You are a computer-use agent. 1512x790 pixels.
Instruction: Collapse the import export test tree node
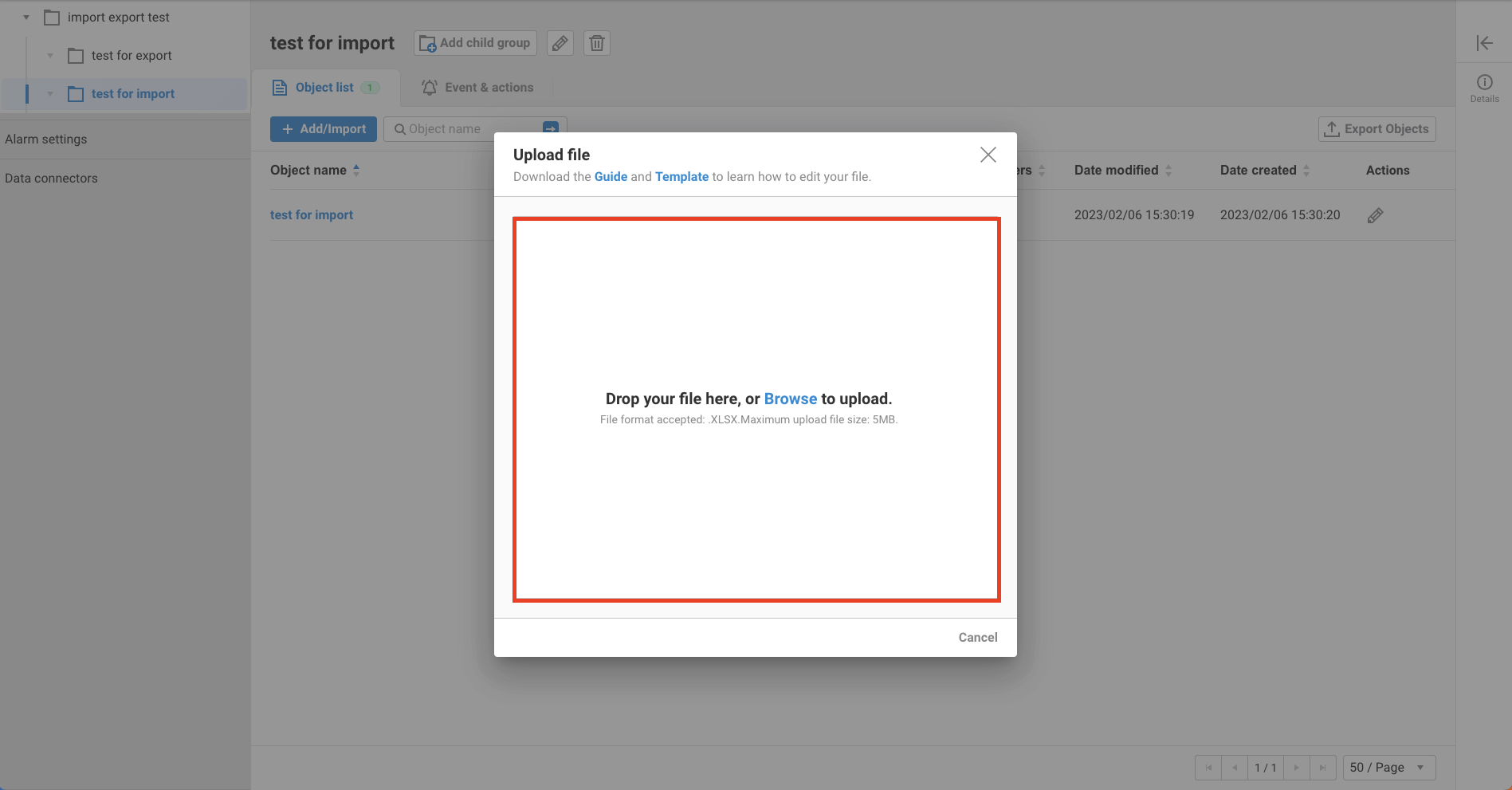pyautogui.click(x=26, y=18)
